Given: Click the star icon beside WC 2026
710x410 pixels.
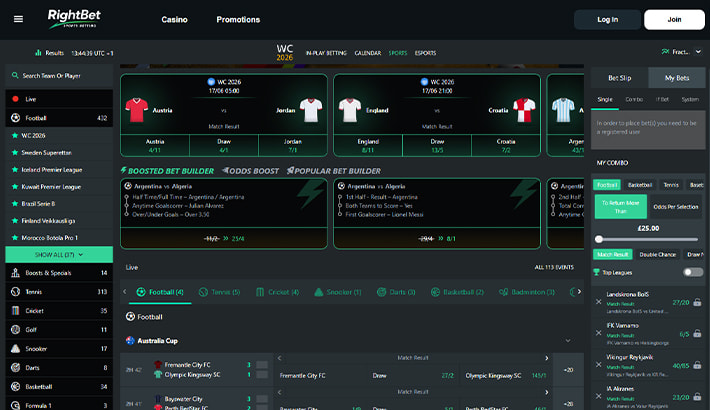Looking at the screenshot, I should click(15, 135).
